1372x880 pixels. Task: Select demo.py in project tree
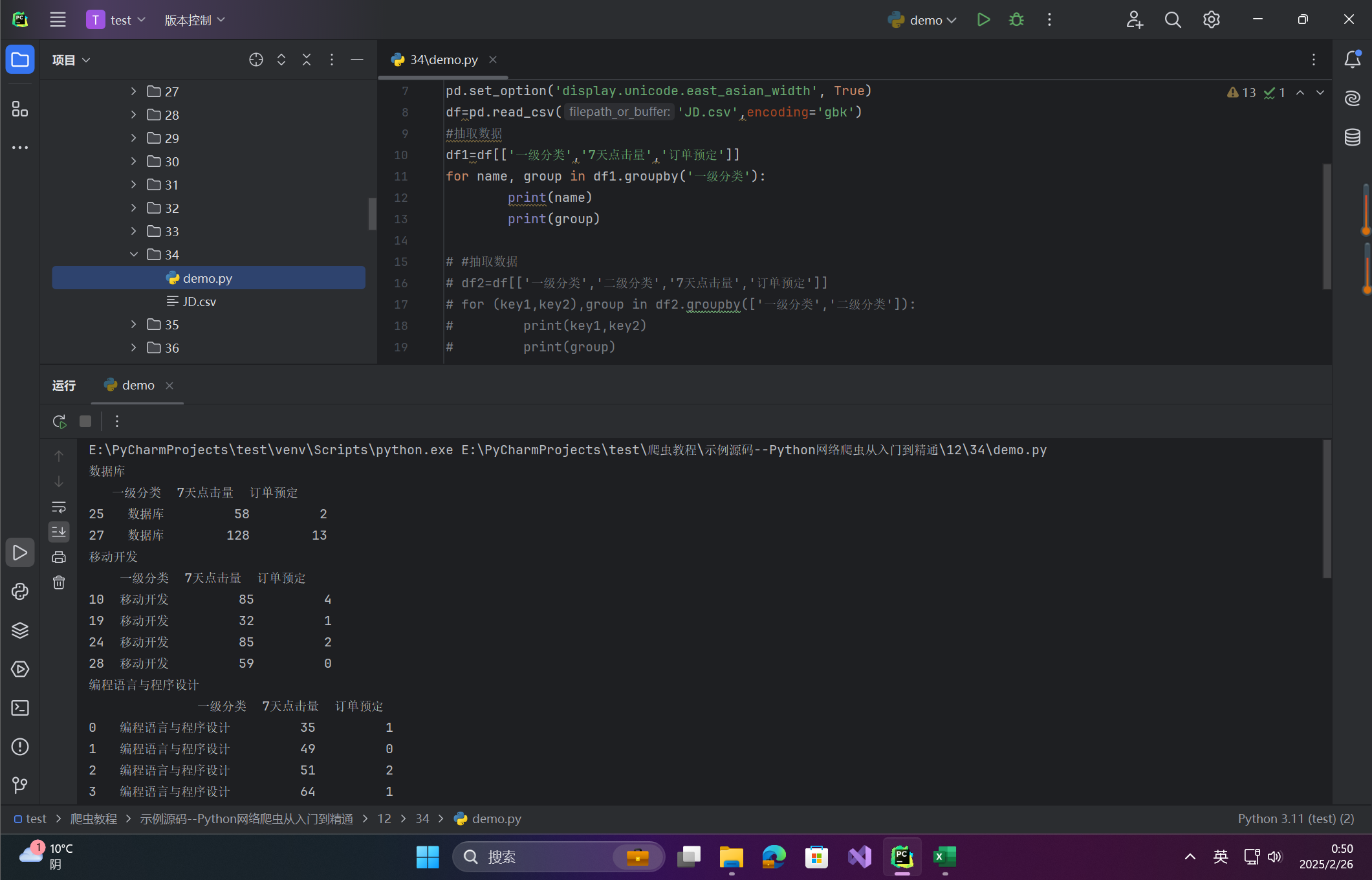click(208, 278)
